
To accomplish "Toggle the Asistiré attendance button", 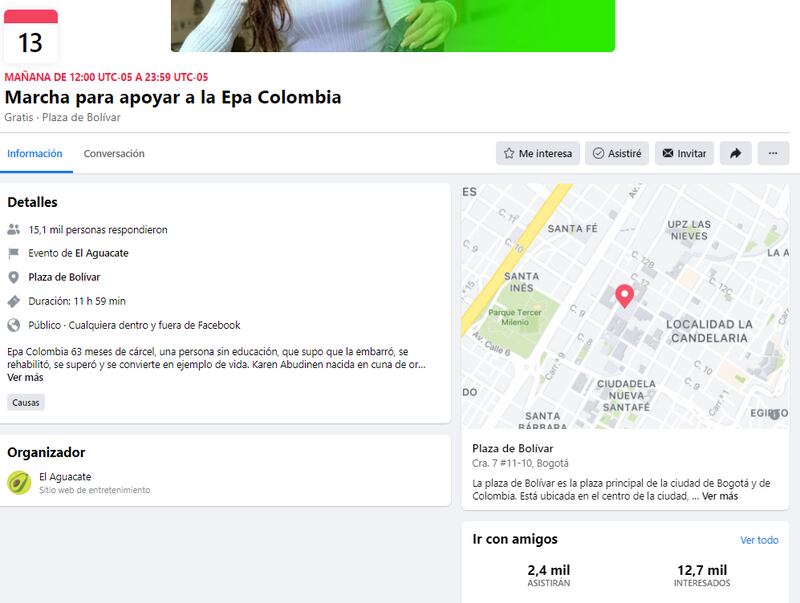I will point(617,153).
